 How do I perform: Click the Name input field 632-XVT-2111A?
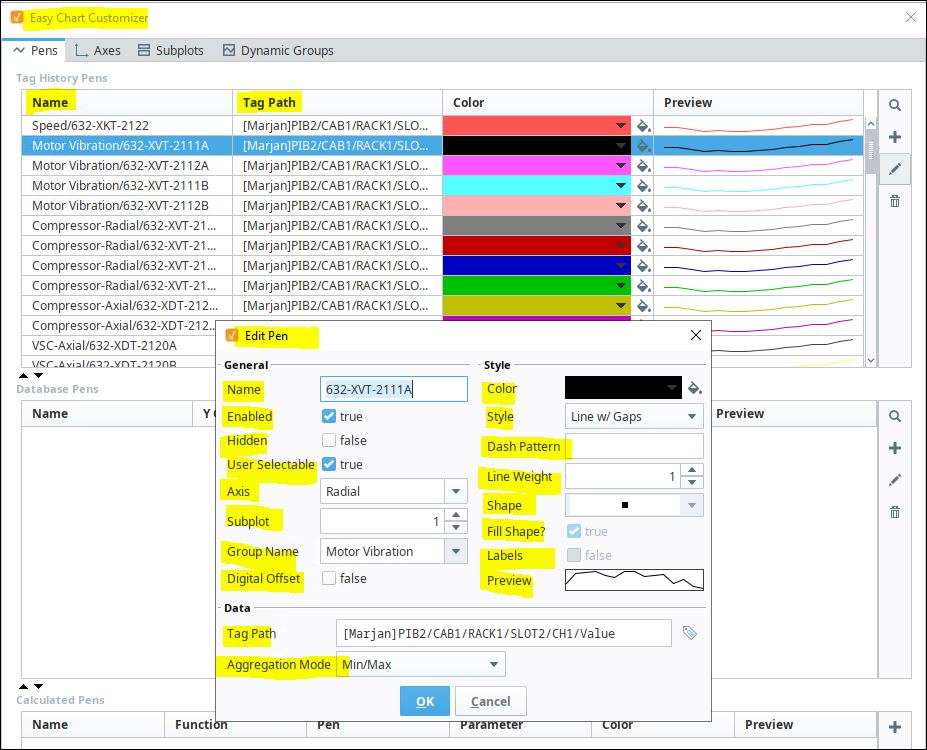tap(394, 389)
